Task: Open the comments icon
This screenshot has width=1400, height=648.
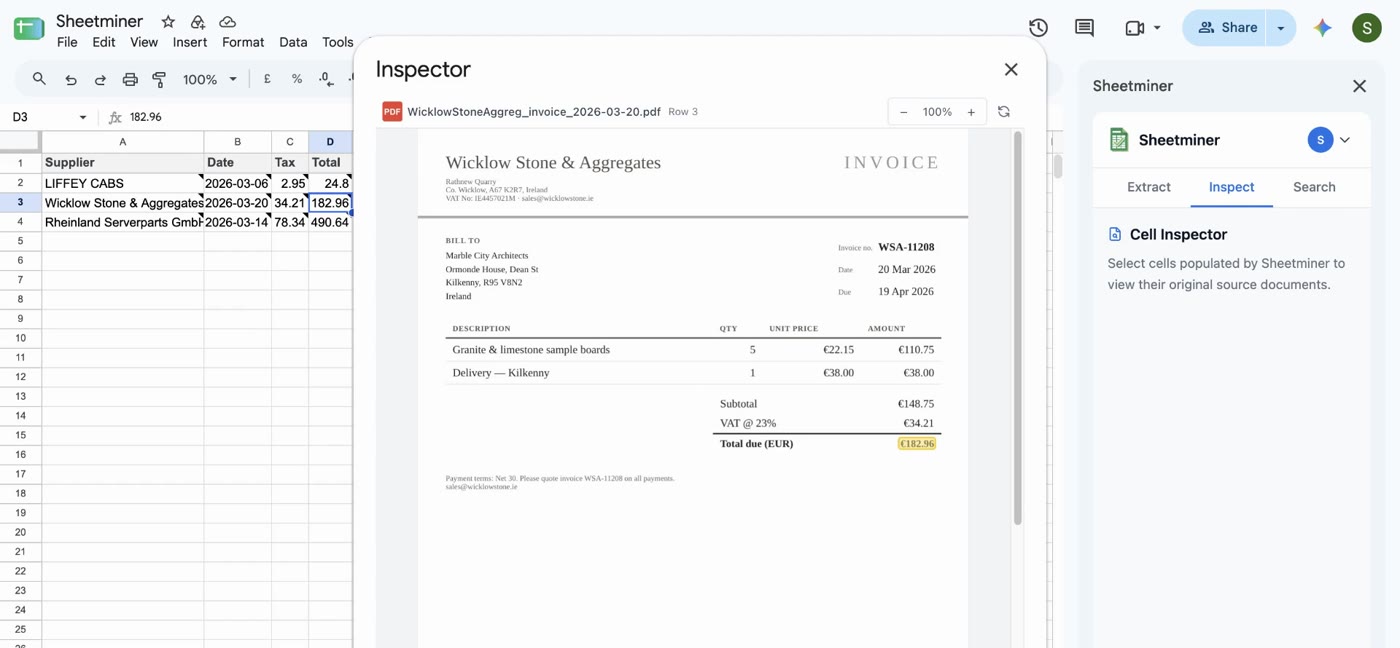Action: click(x=1084, y=28)
